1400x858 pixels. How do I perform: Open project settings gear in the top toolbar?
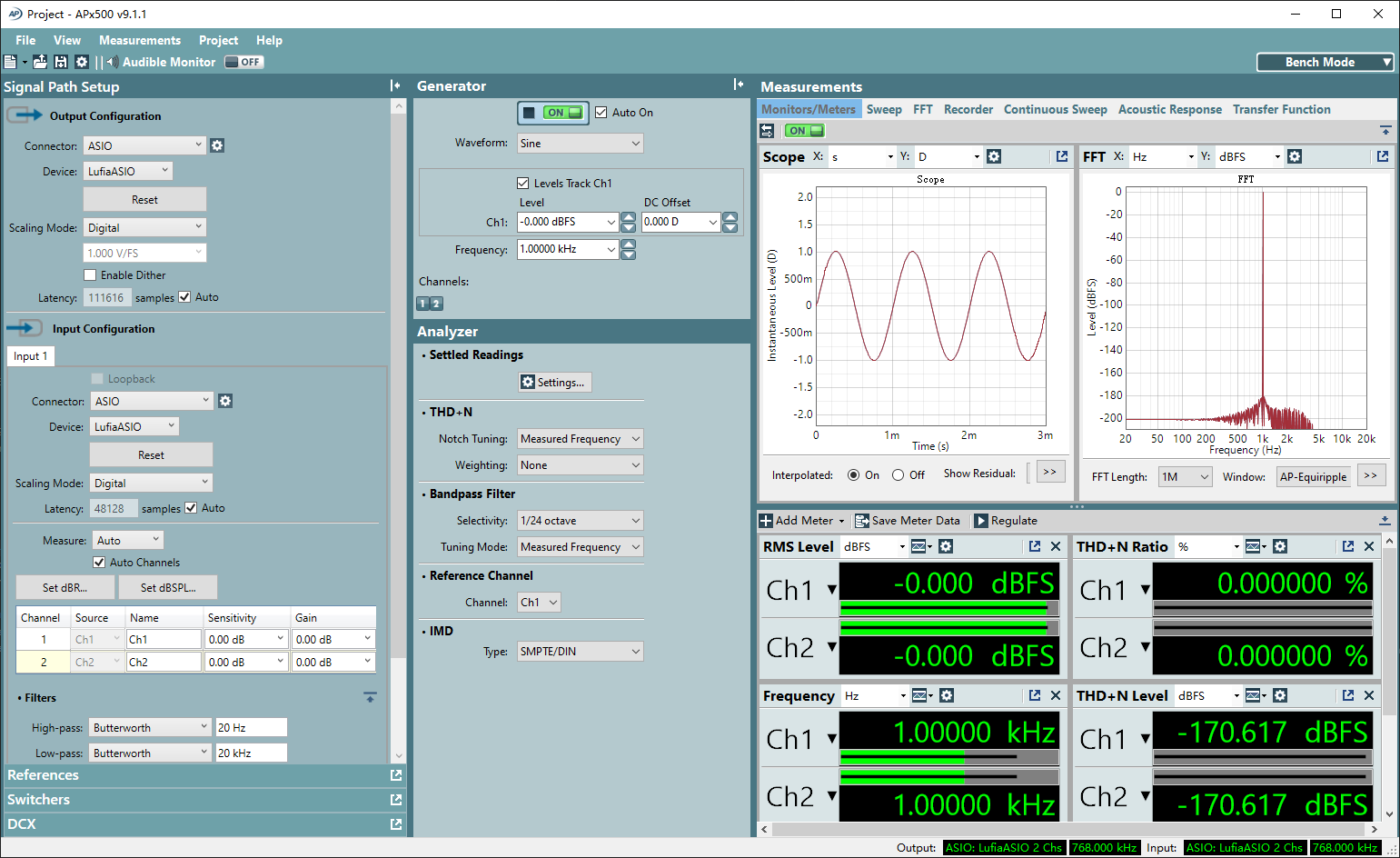click(x=82, y=62)
